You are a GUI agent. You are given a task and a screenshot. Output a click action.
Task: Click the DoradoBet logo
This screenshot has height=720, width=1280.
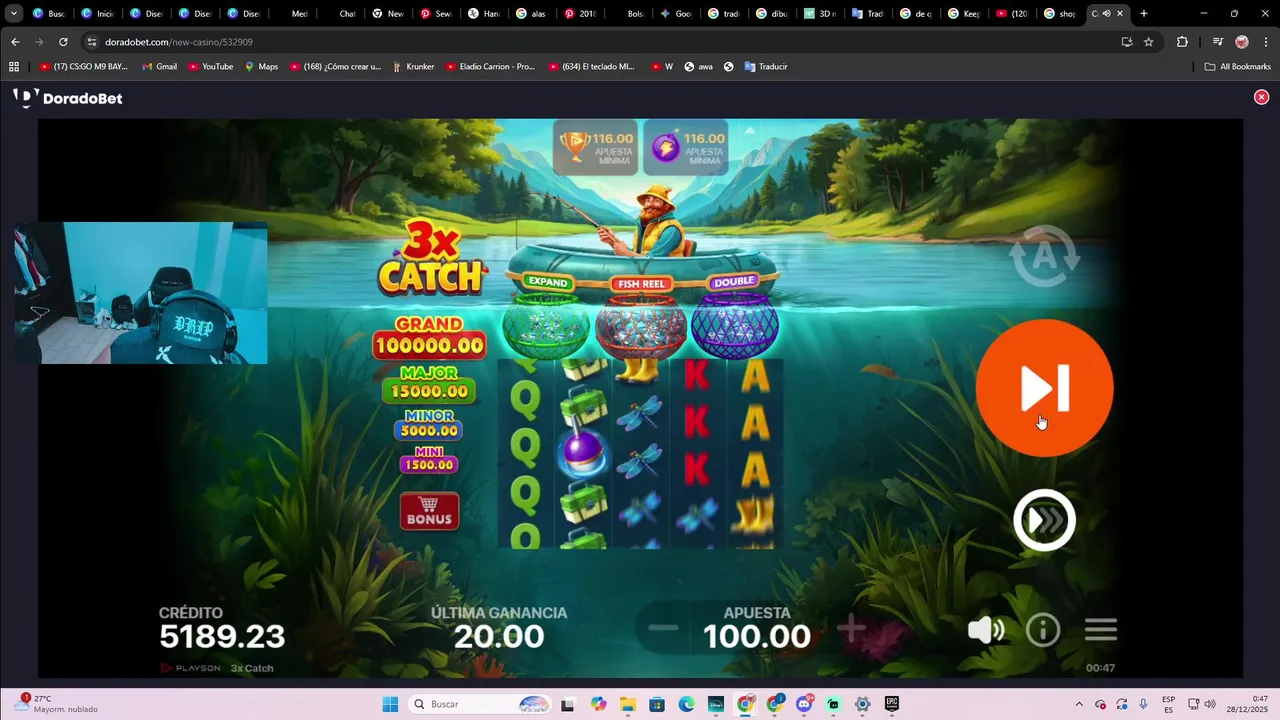click(67, 98)
